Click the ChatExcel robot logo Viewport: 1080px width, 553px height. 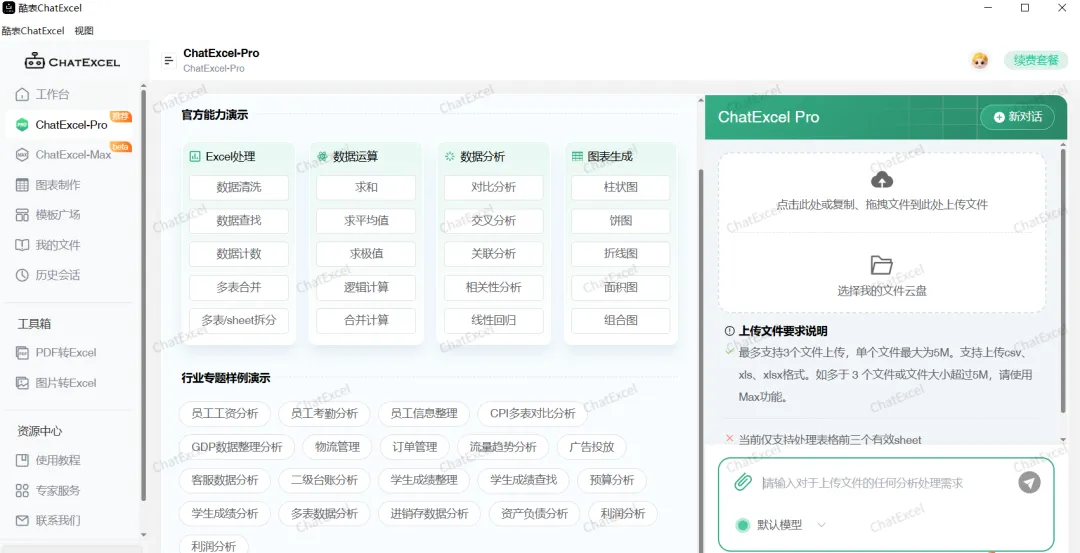34,61
